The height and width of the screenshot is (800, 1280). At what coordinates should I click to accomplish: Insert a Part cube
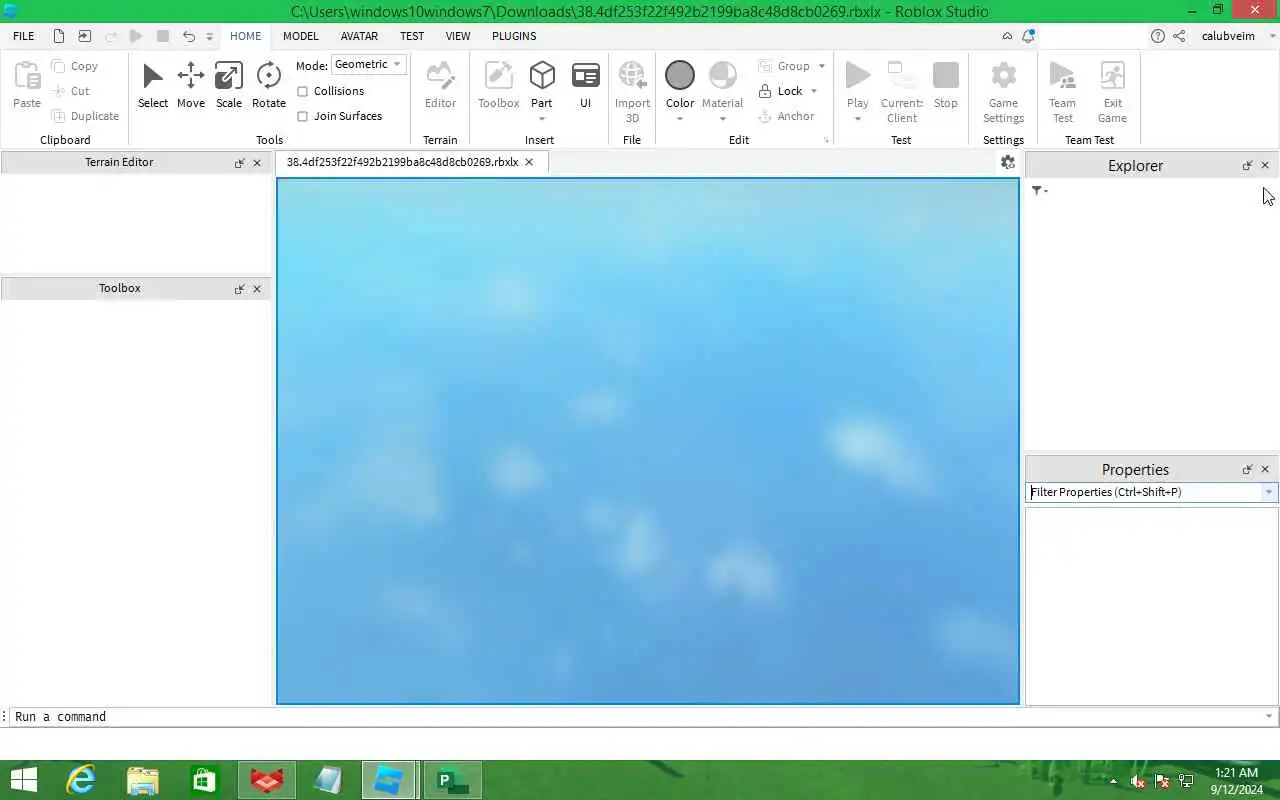[x=542, y=76]
